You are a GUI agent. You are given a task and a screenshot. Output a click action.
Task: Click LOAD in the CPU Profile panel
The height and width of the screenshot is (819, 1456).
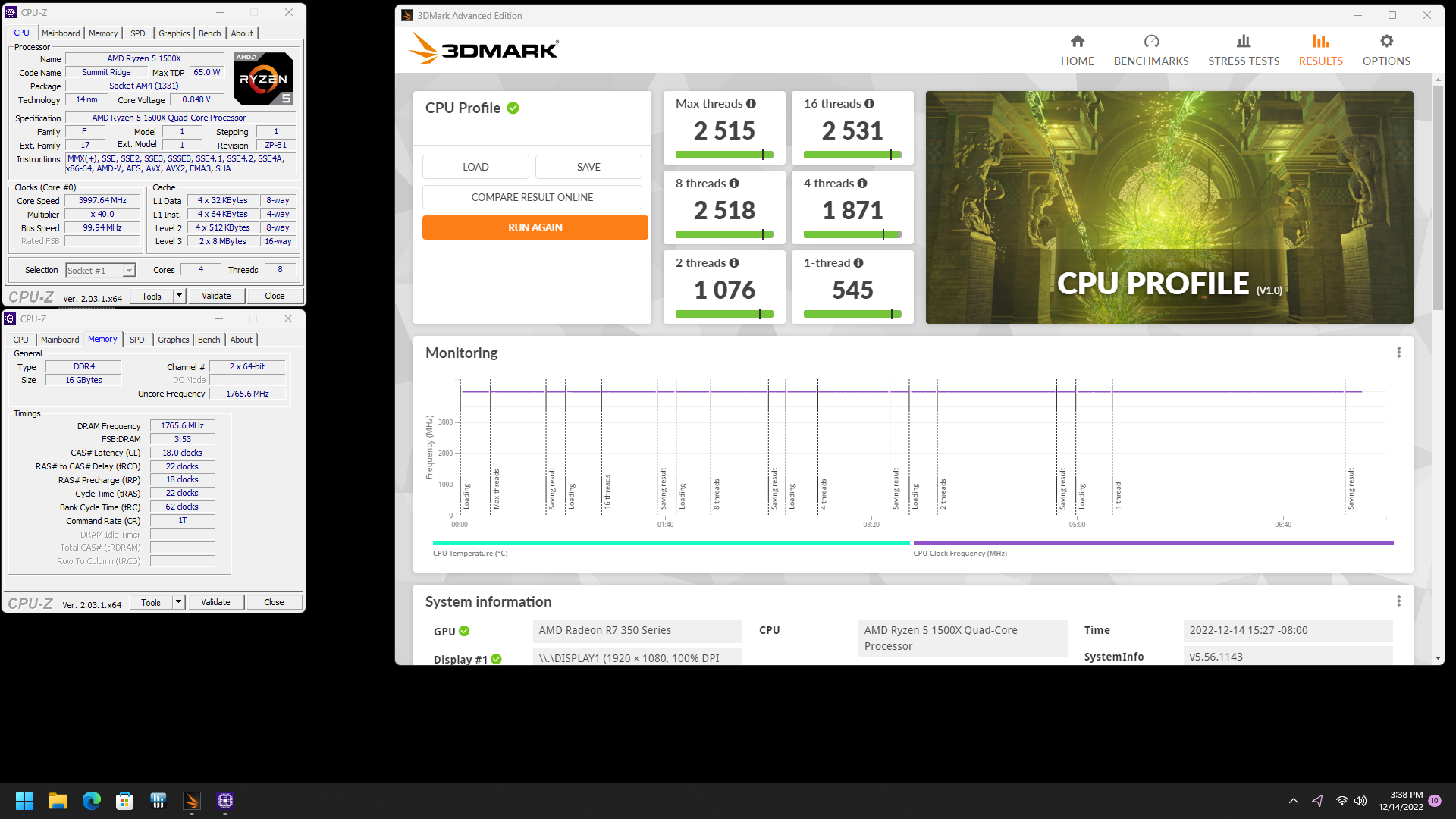click(x=475, y=167)
